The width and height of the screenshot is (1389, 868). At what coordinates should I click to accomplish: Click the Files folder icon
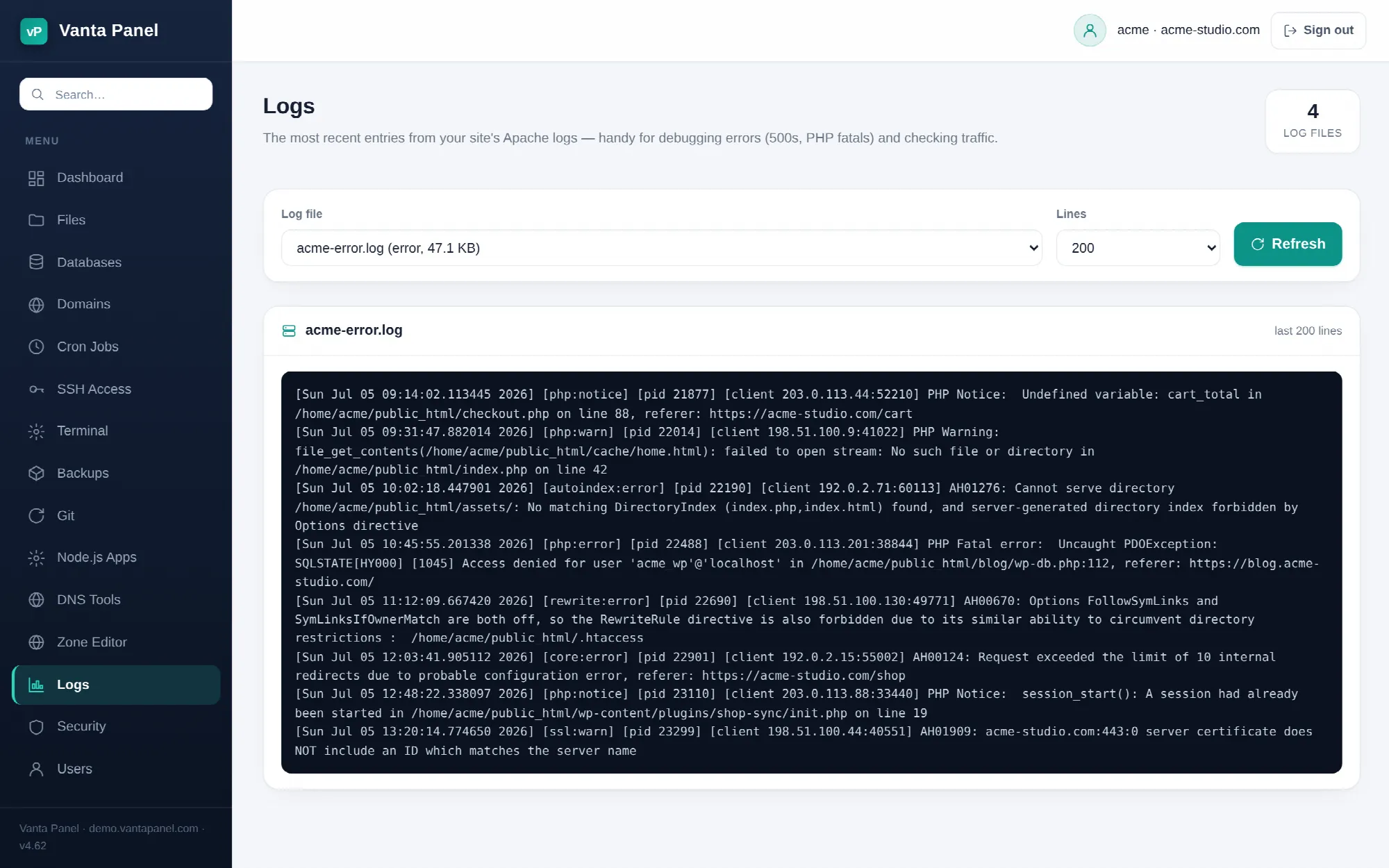[36, 220]
